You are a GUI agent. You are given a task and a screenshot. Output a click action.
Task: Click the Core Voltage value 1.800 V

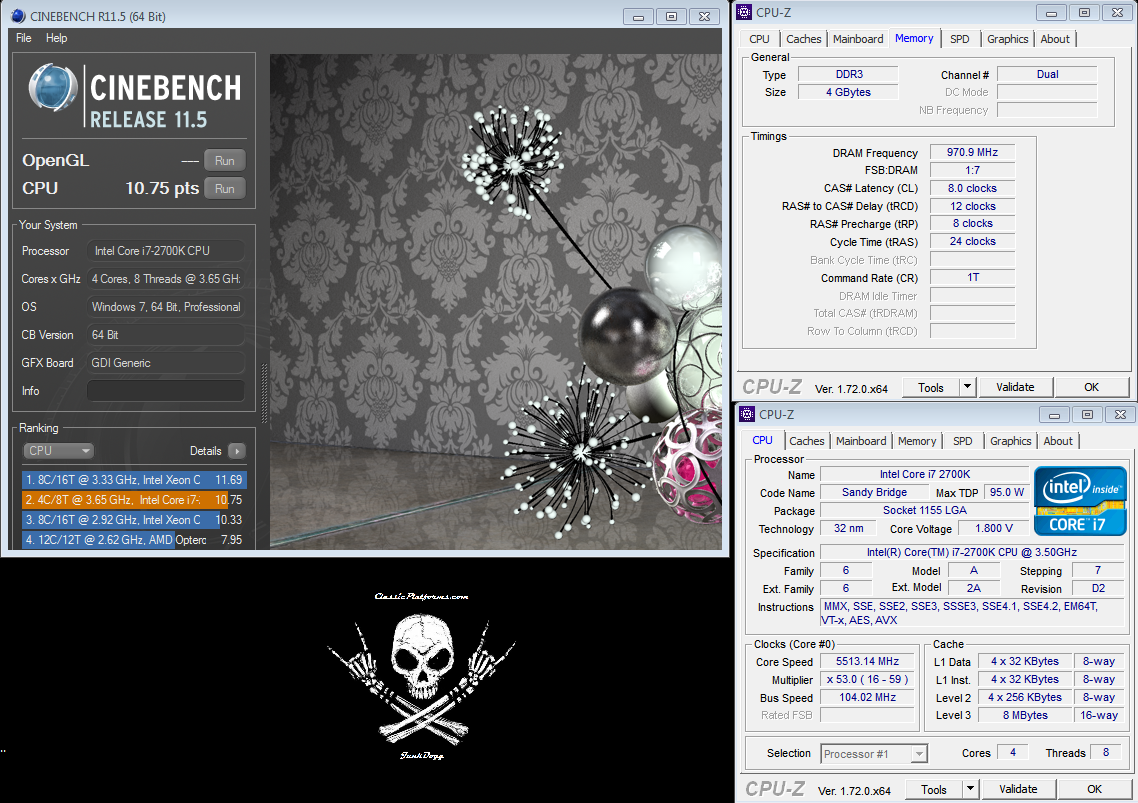[x=994, y=529]
